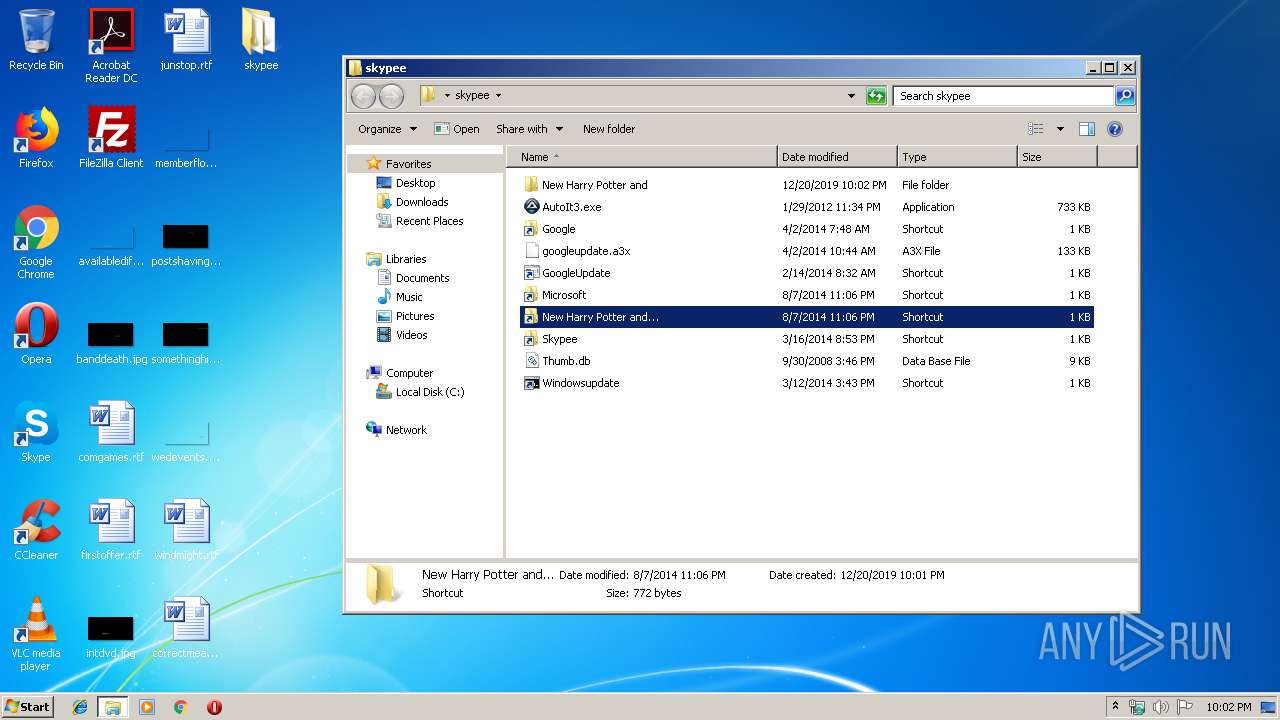Open Desktop in navigation pane

(415, 183)
